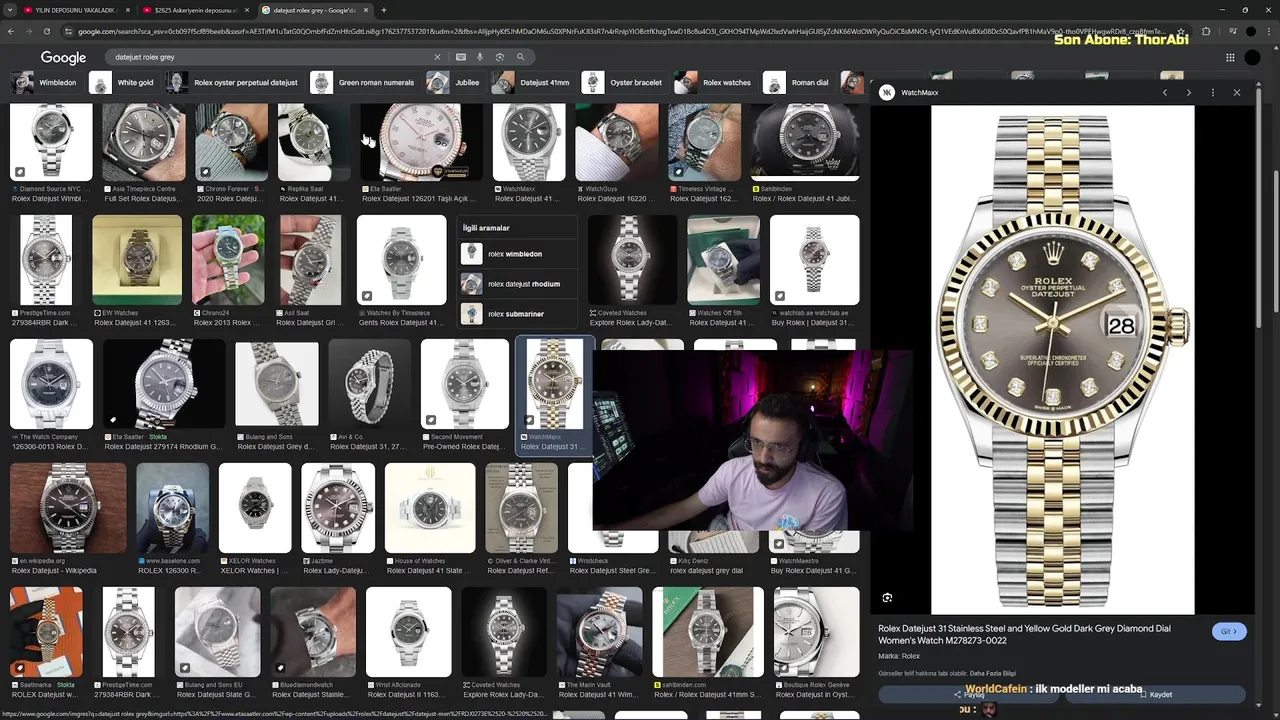Open the Jaztime Rolex Lady-Datejust thumbnail

click(338, 507)
